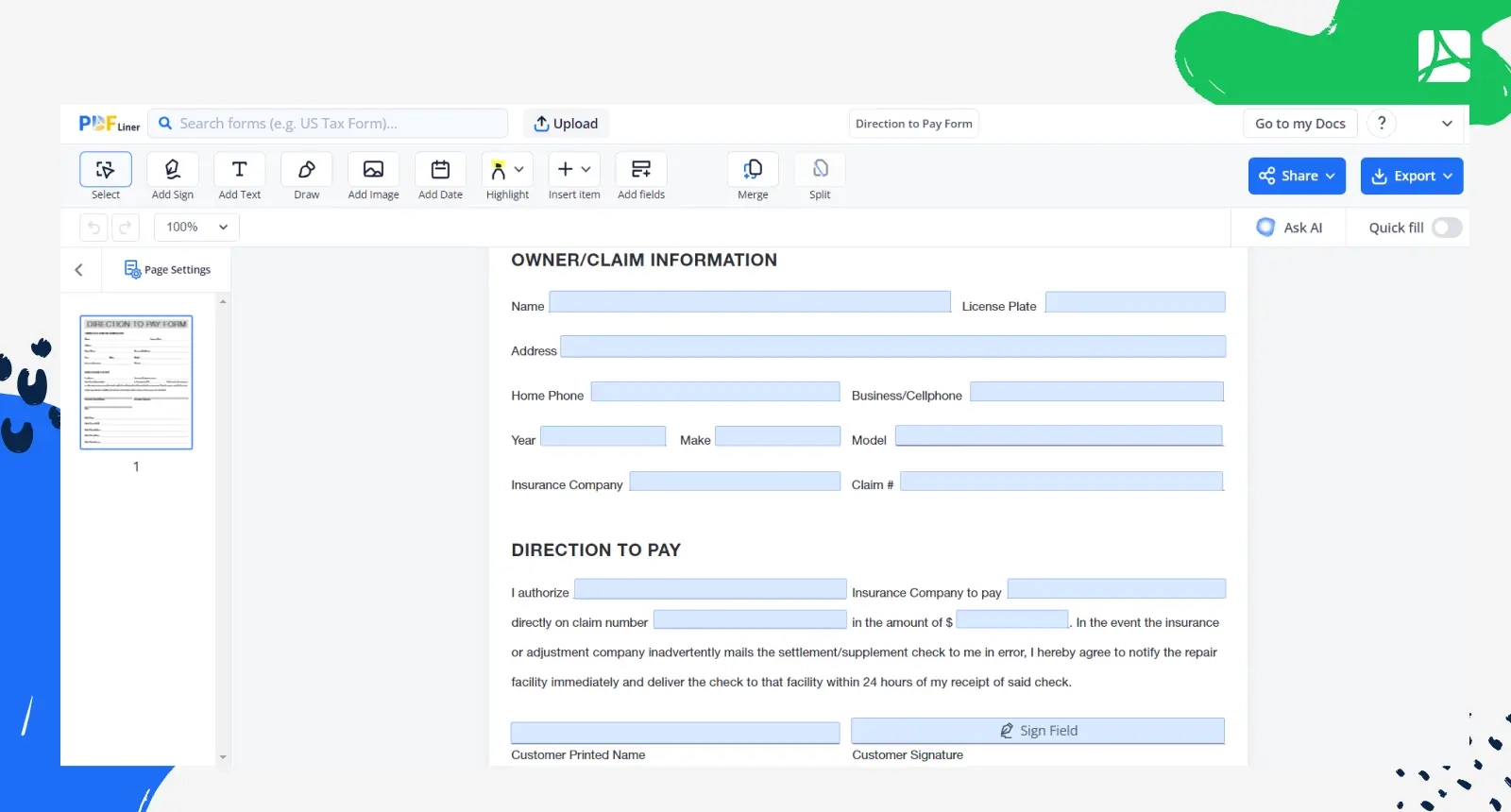Toggle the Quick fill switch
The image size is (1511, 812).
click(x=1447, y=228)
